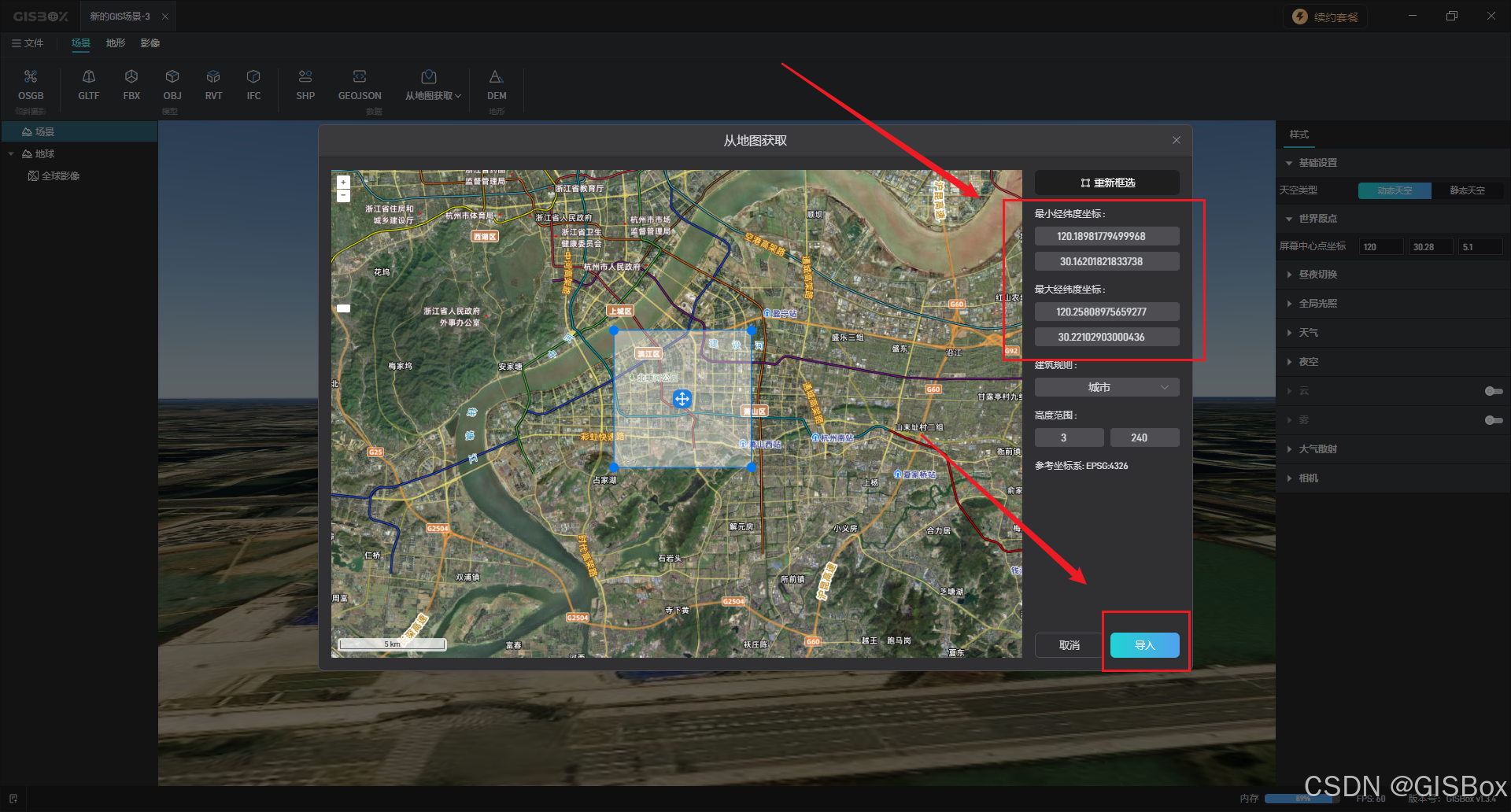The width and height of the screenshot is (1511, 812).
Task: Select the SHP data import tool
Action: pos(305,85)
